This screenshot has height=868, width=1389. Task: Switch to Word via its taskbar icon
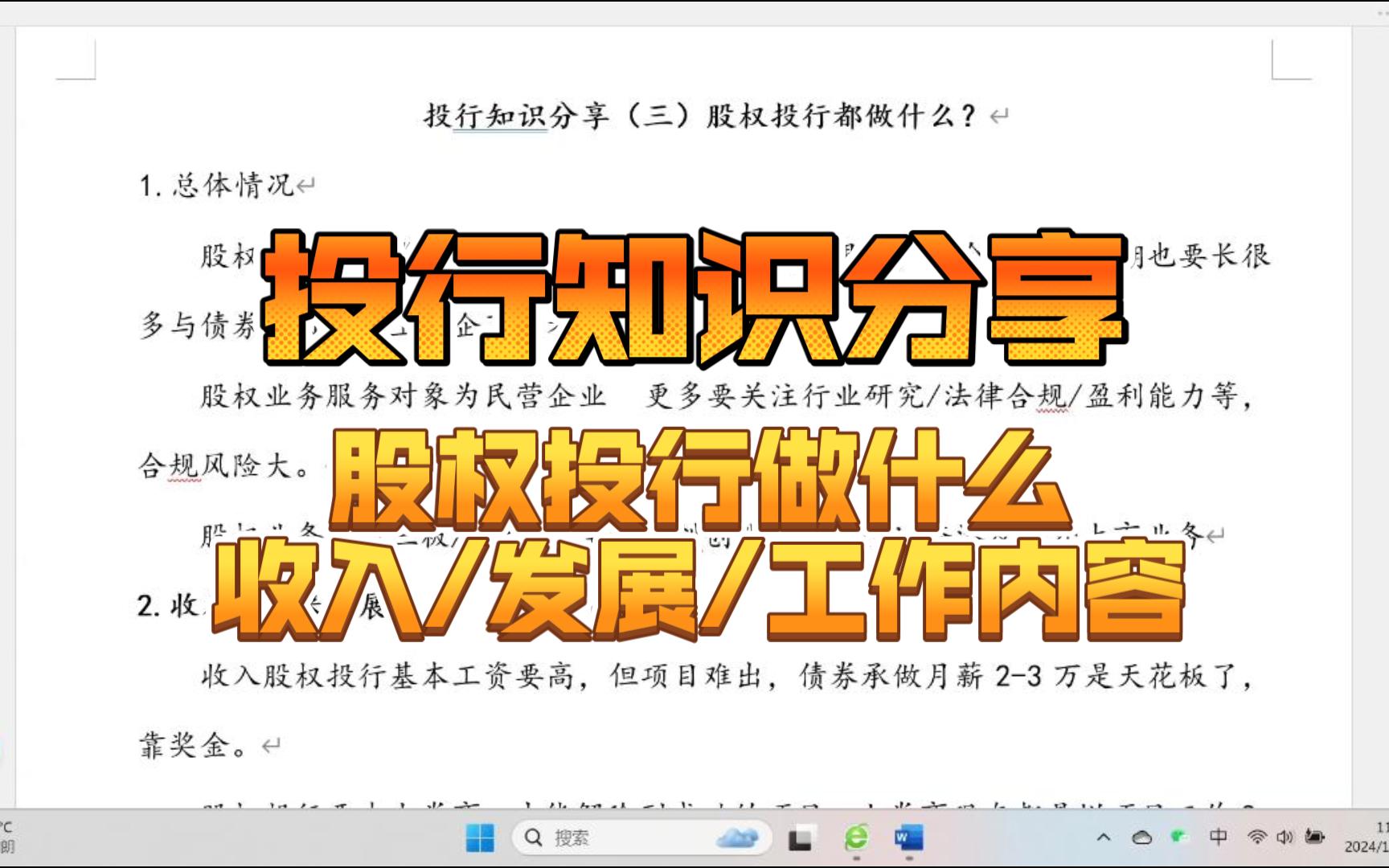tap(908, 838)
